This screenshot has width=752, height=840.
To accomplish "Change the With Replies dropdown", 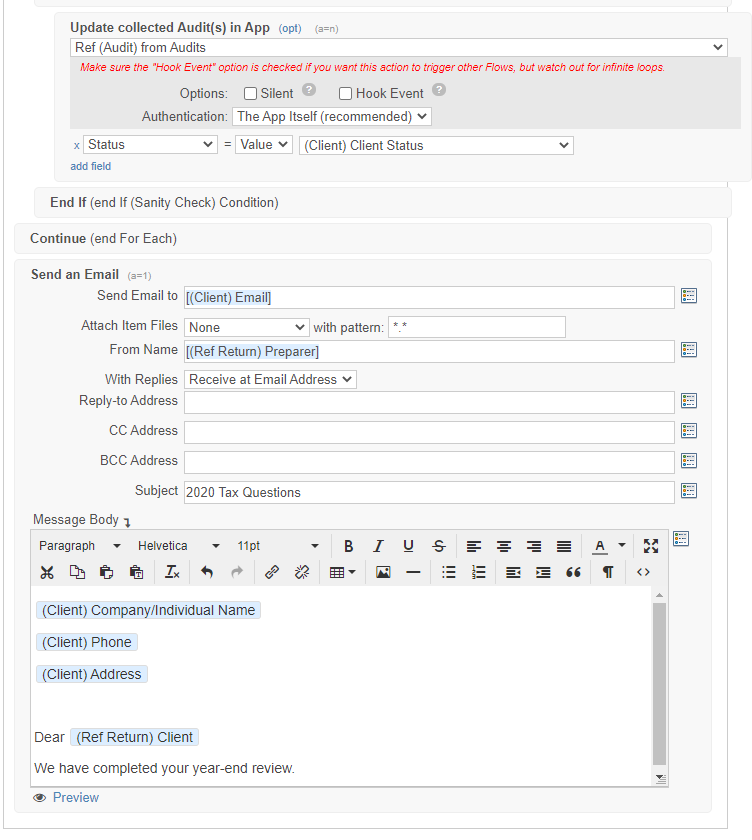I will point(270,380).
